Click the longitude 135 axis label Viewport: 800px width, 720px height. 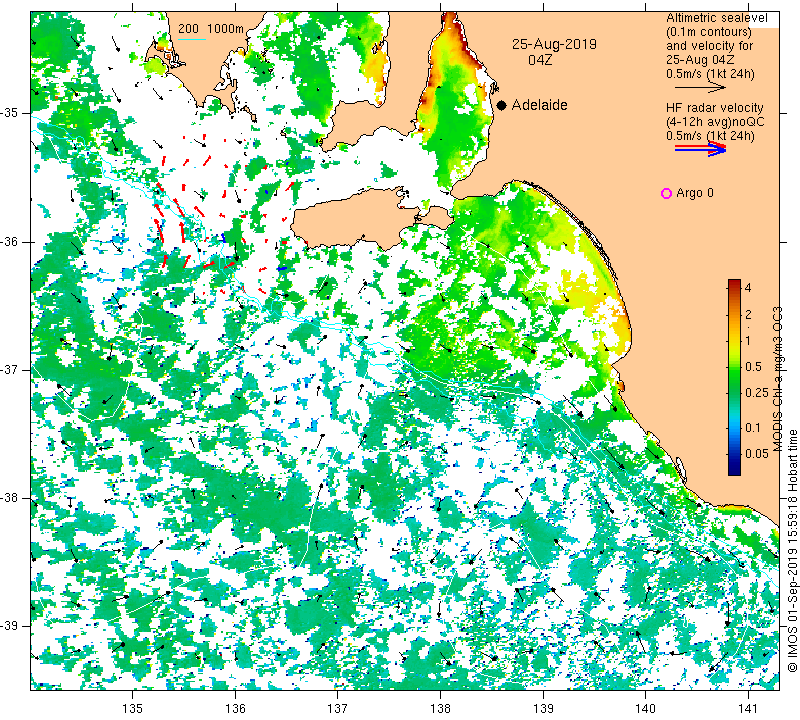click(133, 709)
